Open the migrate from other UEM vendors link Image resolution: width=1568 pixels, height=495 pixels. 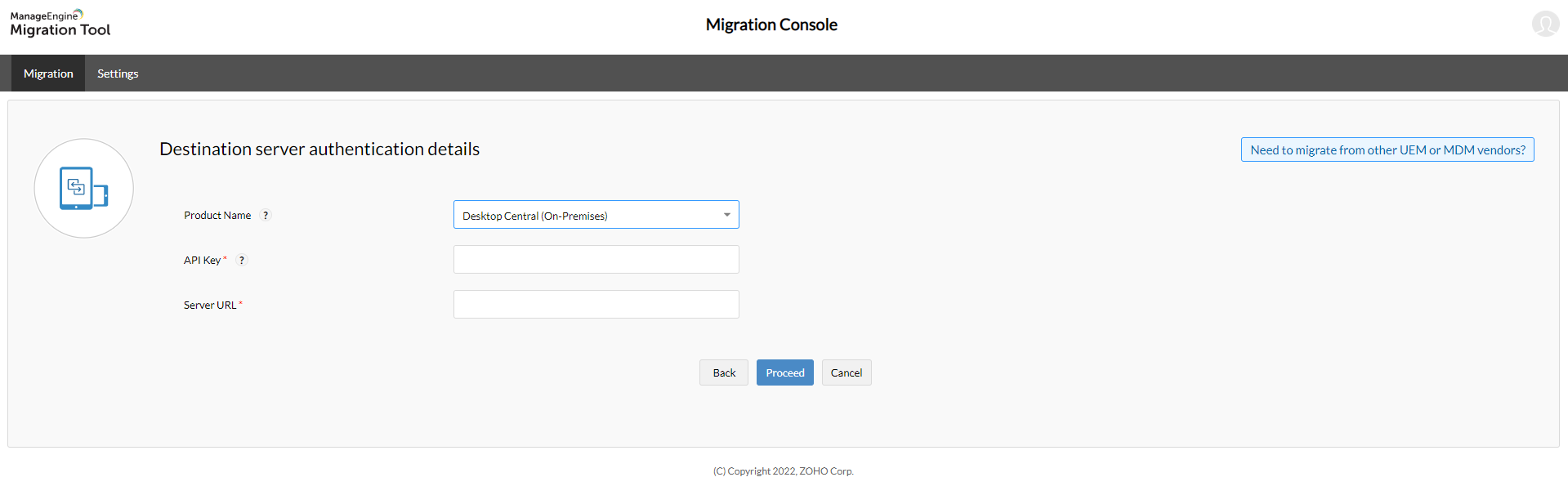point(1387,149)
